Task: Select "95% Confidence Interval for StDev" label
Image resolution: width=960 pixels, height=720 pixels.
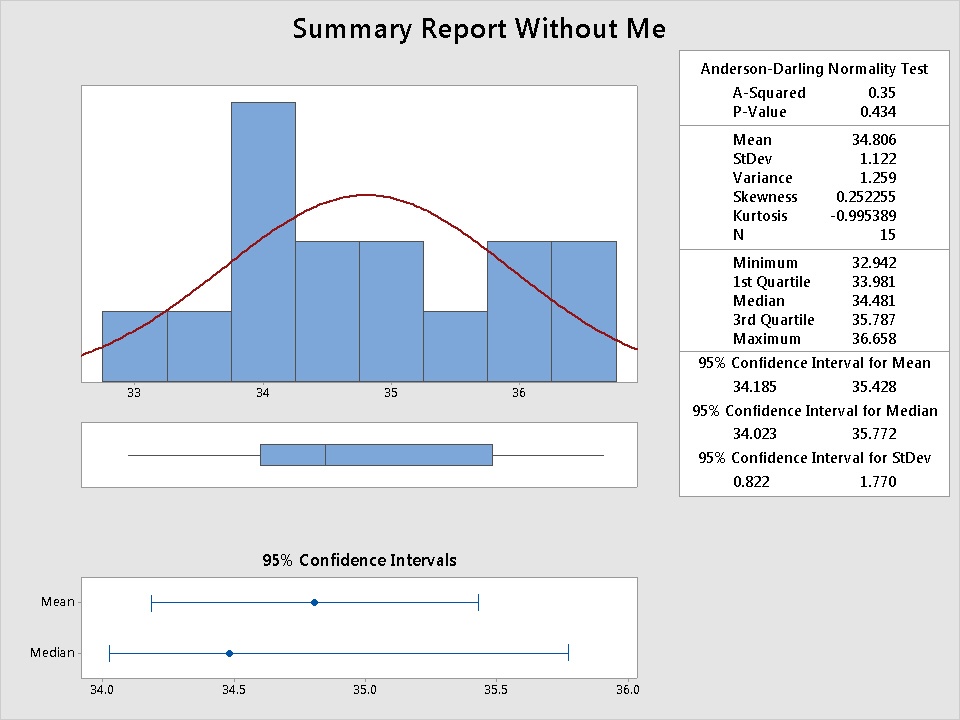Action: [814, 458]
